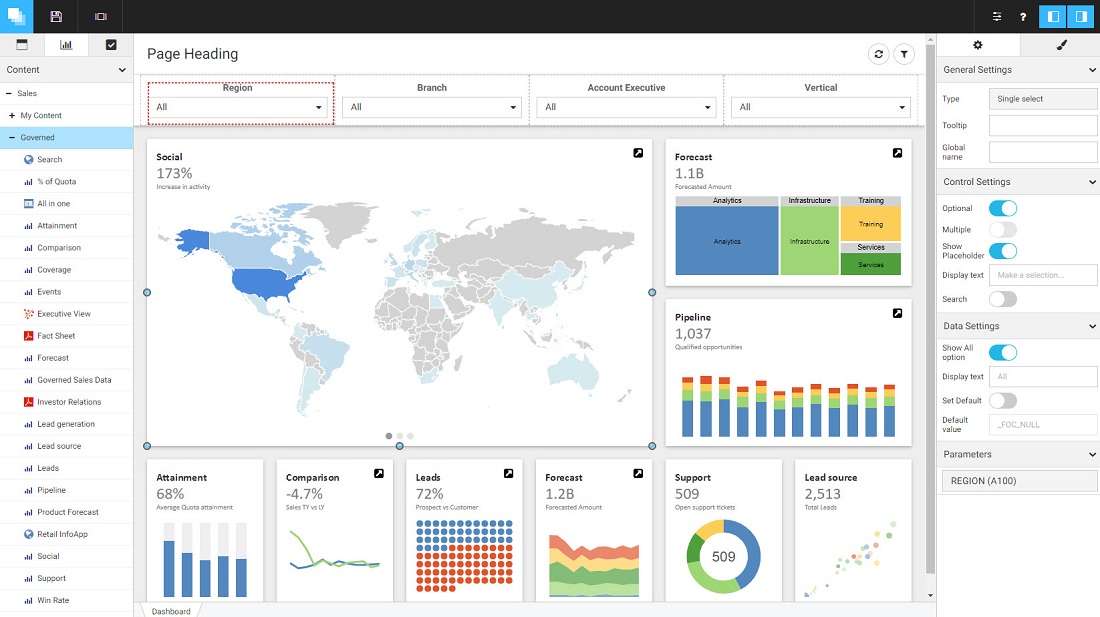This screenshot has width=1100, height=617.
Task: Open the Retail InfoApp item
Action: pyautogui.click(x=66, y=534)
